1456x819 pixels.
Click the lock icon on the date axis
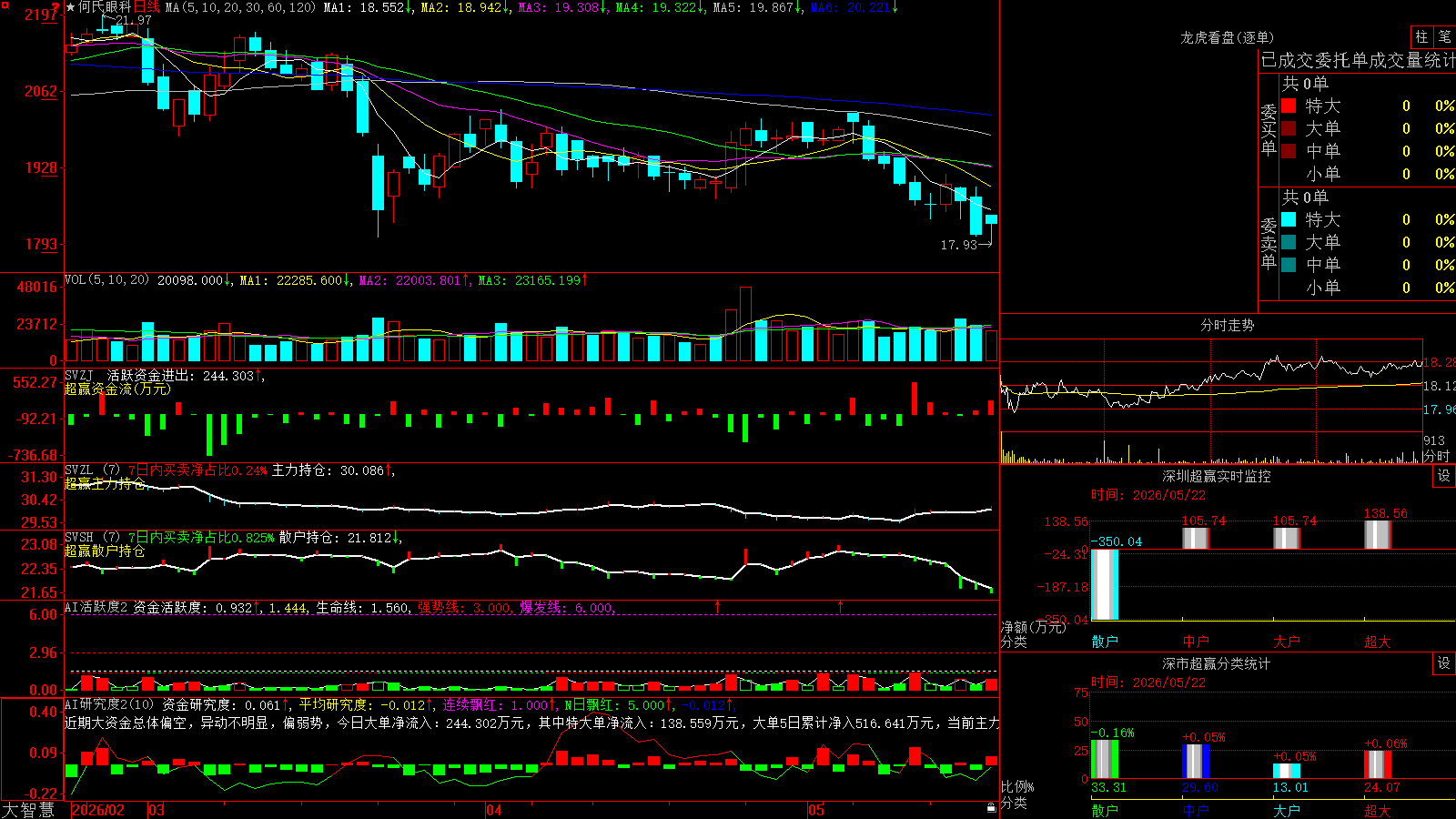(x=992, y=808)
